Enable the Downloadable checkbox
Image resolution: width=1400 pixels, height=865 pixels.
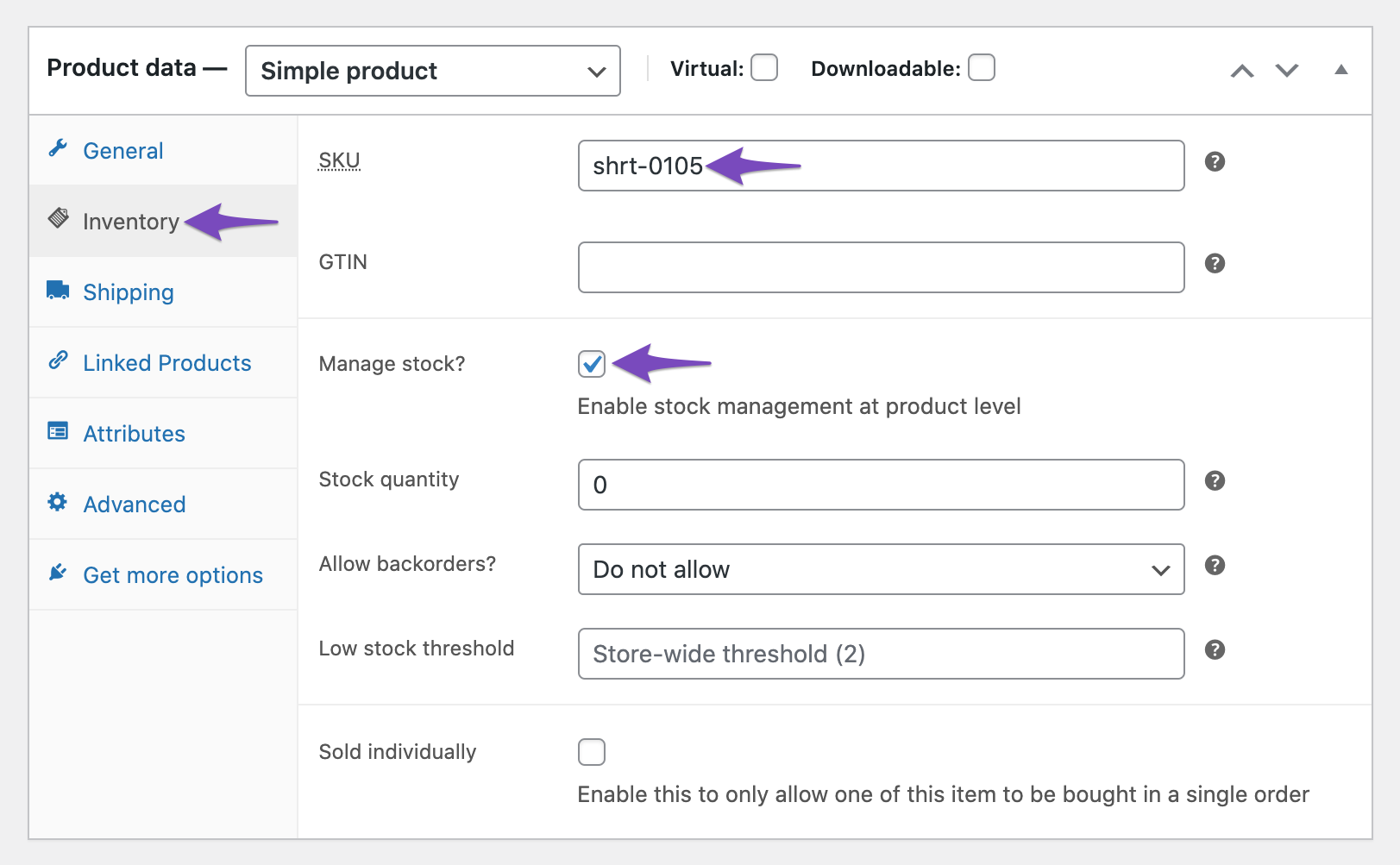(982, 67)
